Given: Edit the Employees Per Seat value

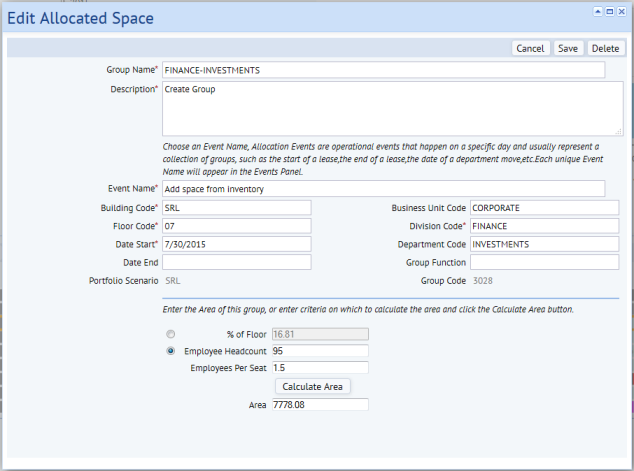Looking at the screenshot, I should pos(320,368).
